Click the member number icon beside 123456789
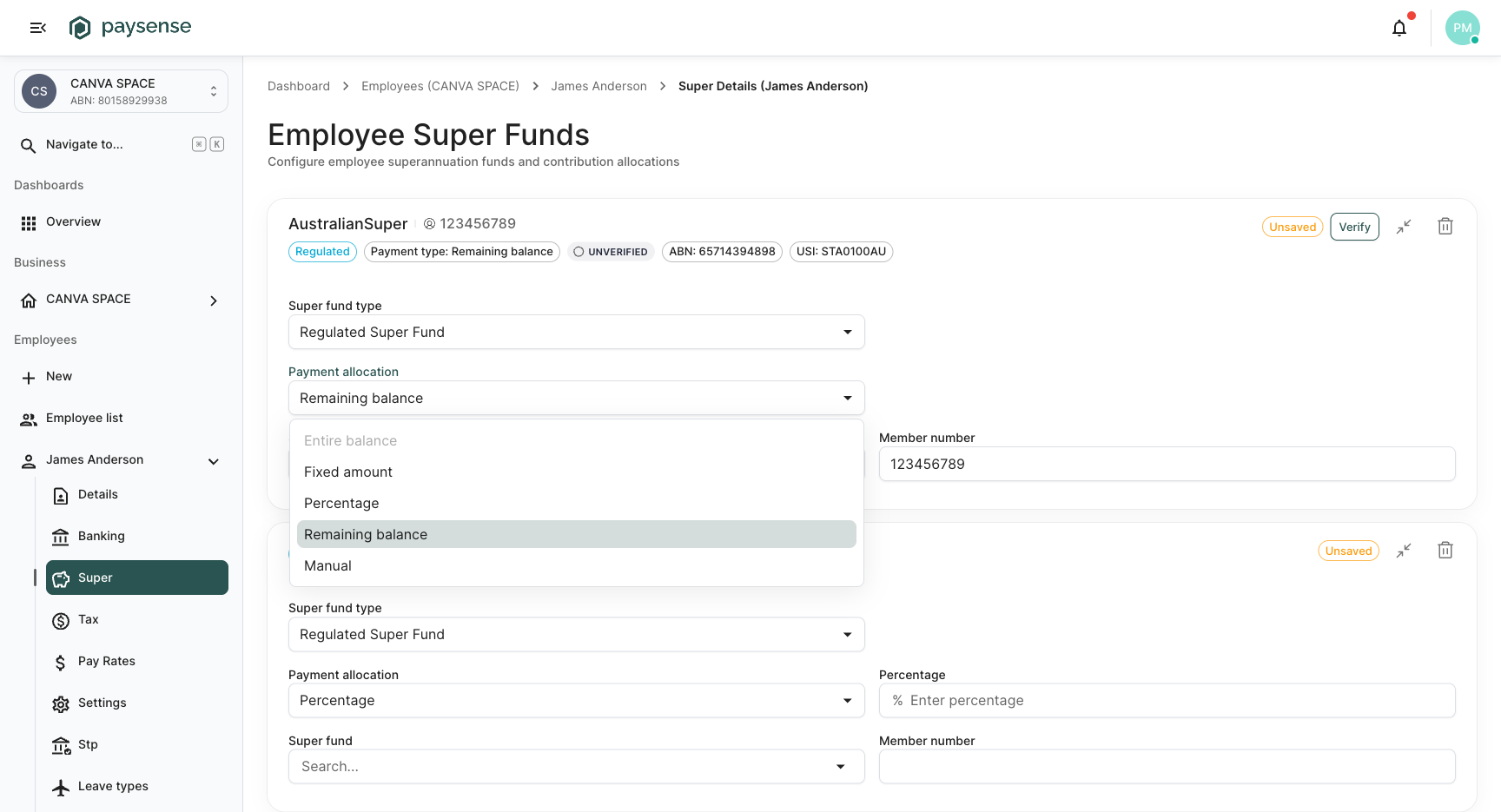 [x=429, y=224]
